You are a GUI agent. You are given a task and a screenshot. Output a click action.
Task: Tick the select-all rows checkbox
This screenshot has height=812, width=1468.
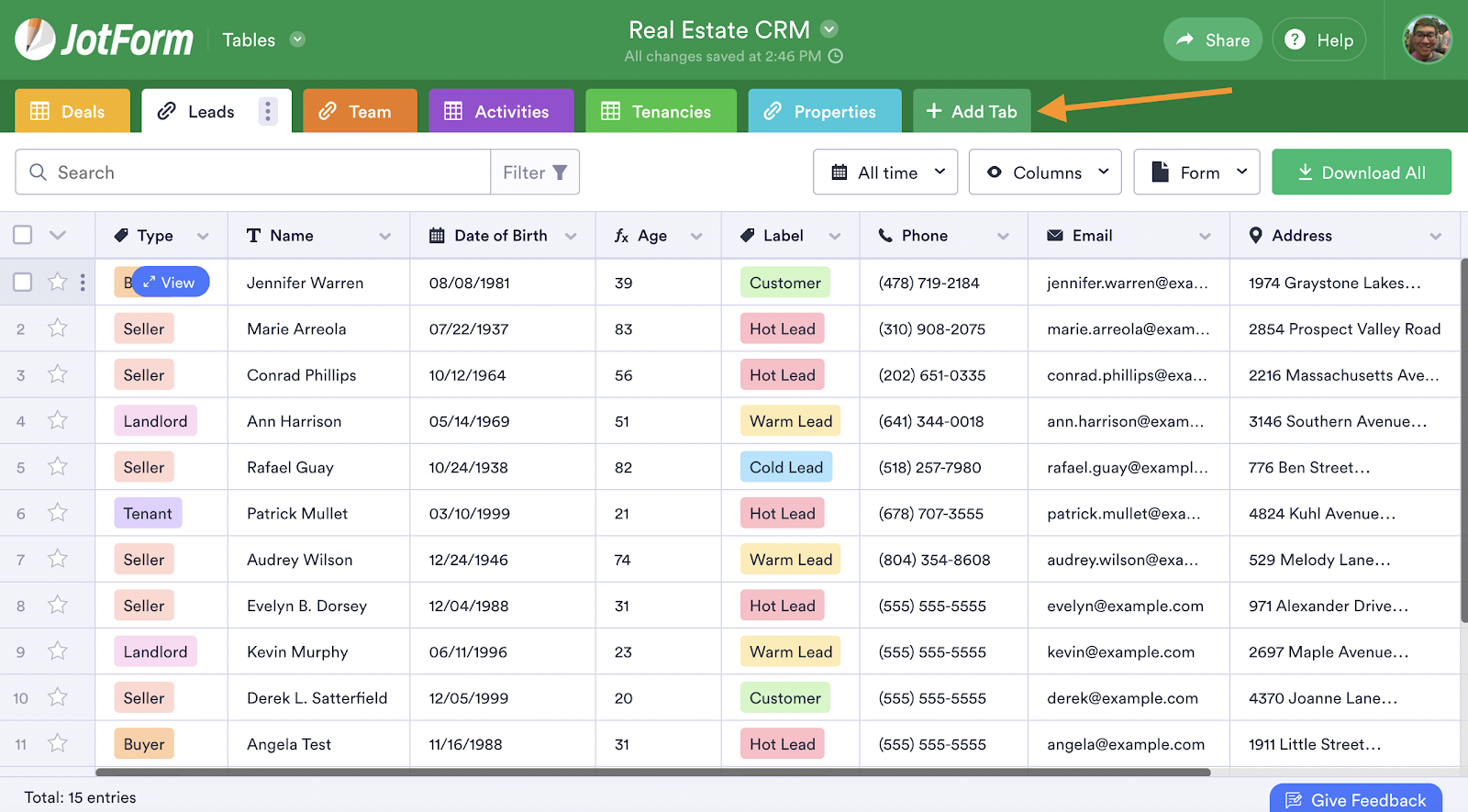click(x=23, y=235)
